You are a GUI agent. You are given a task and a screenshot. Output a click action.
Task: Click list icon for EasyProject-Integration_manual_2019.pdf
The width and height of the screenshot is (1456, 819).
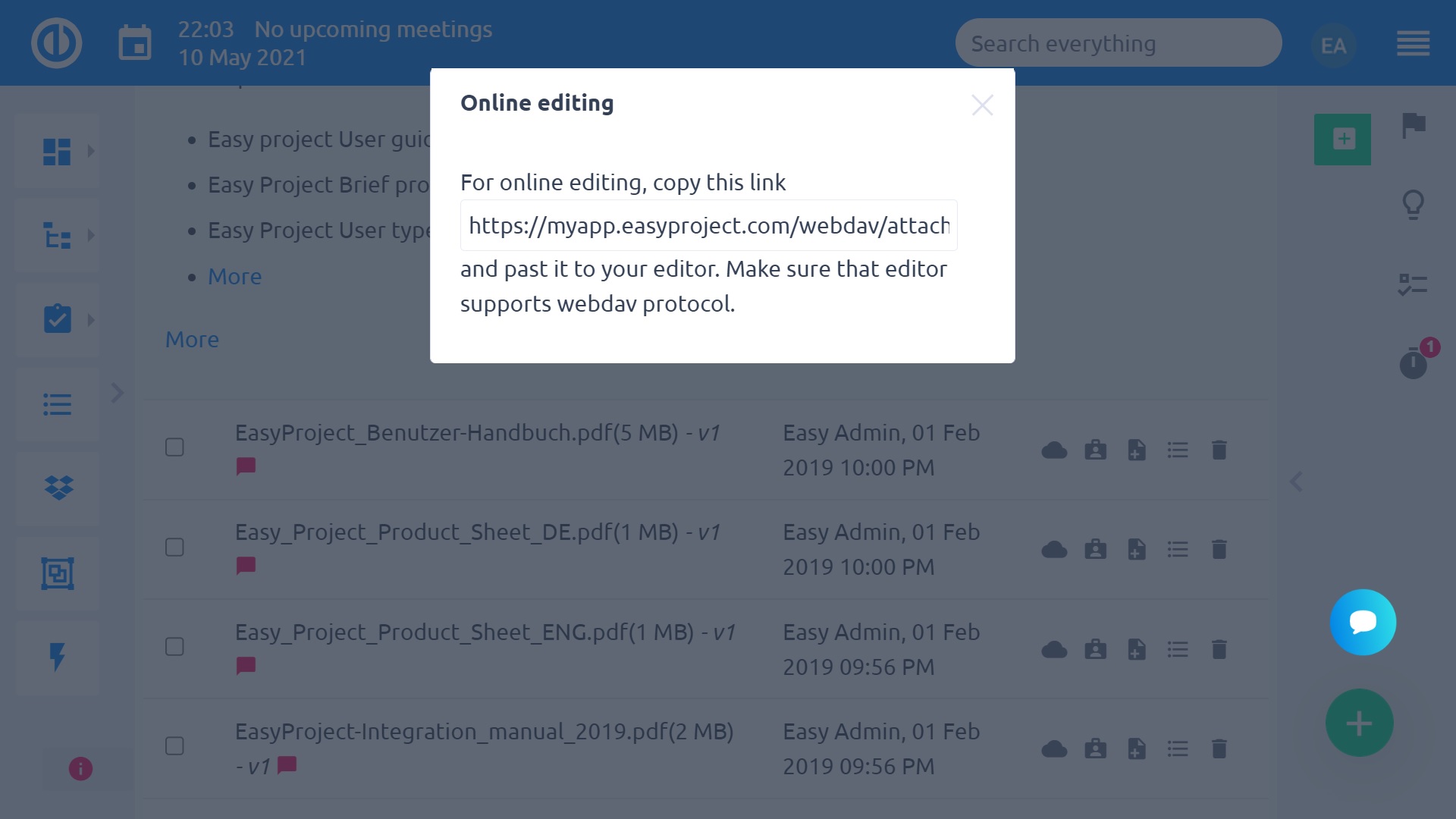(x=1178, y=749)
